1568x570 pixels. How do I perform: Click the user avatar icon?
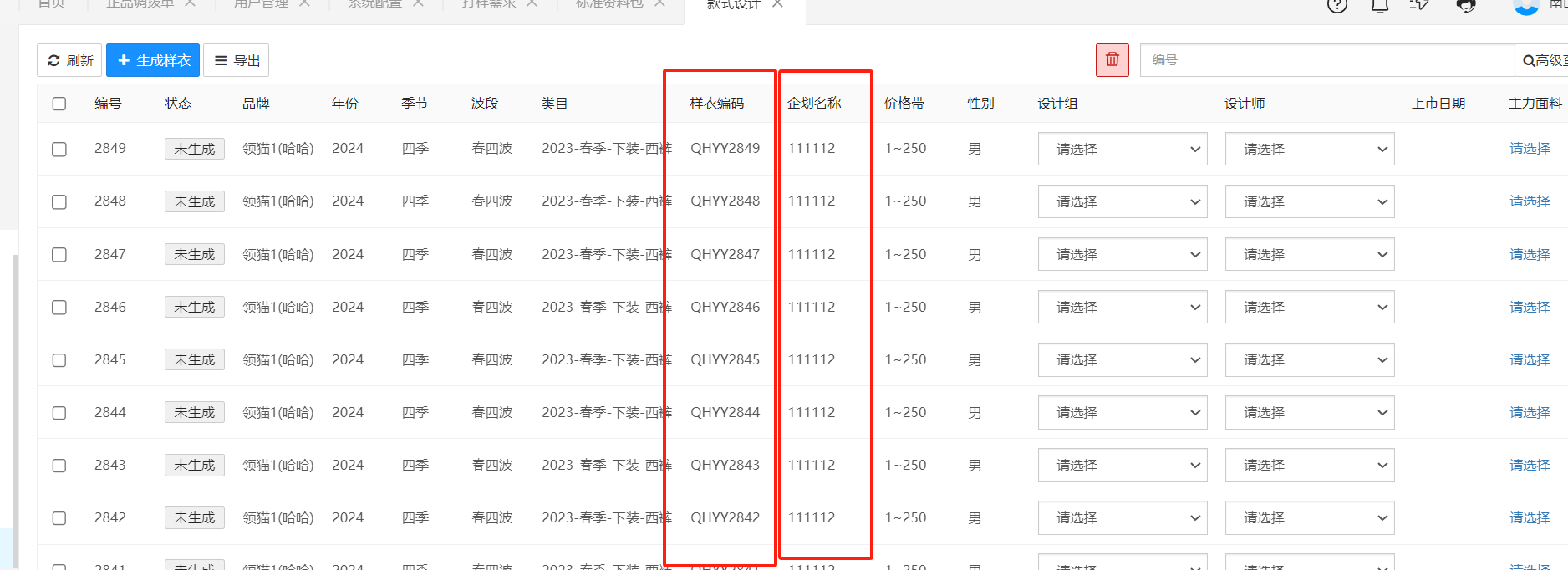[x=1526, y=5]
